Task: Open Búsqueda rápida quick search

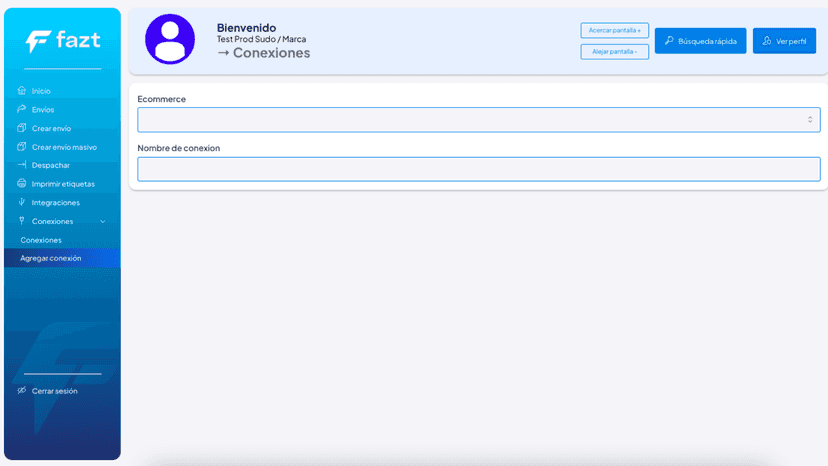Action: click(x=700, y=41)
